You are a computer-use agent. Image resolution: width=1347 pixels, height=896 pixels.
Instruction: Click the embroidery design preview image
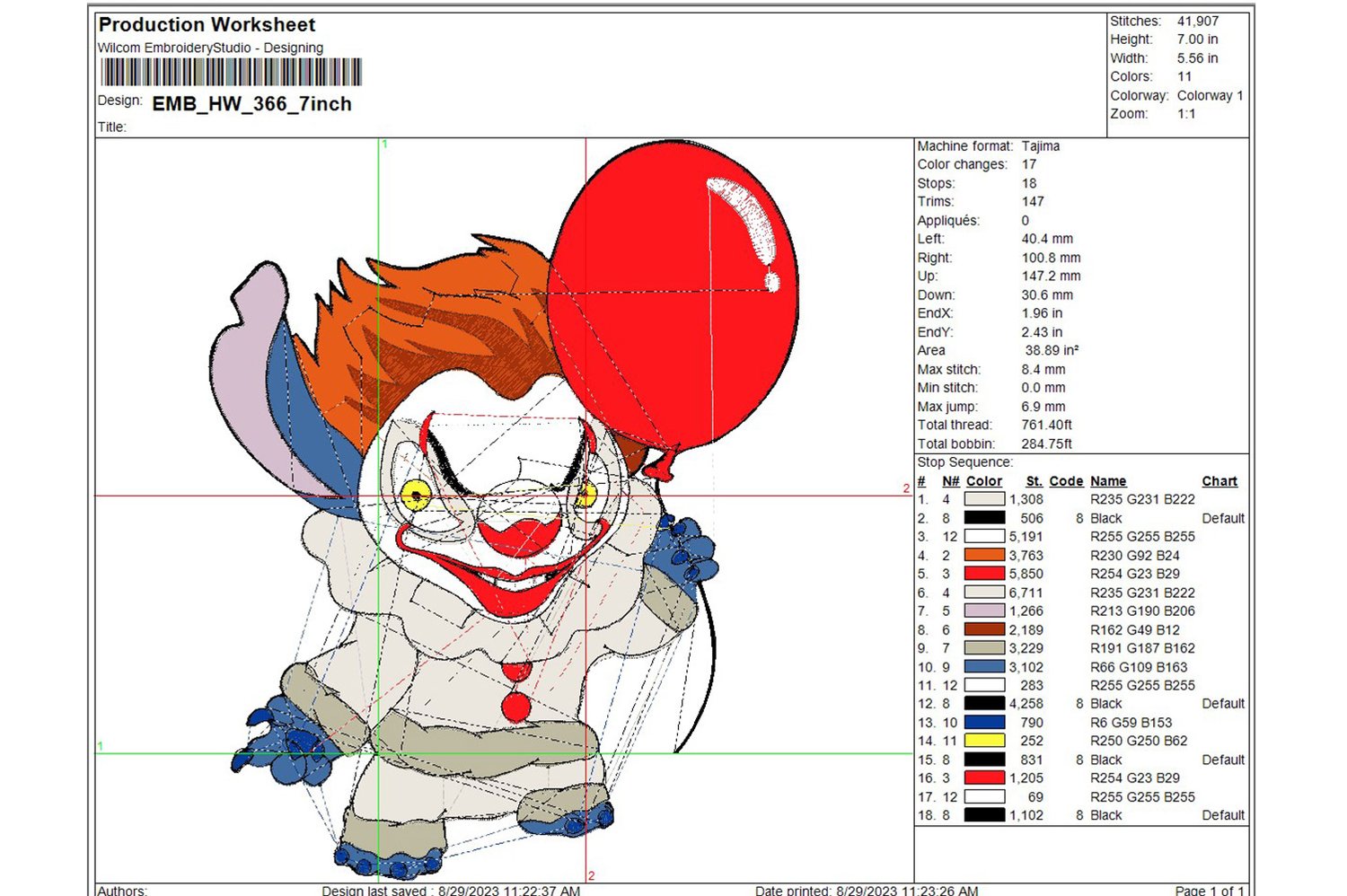click(504, 510)
